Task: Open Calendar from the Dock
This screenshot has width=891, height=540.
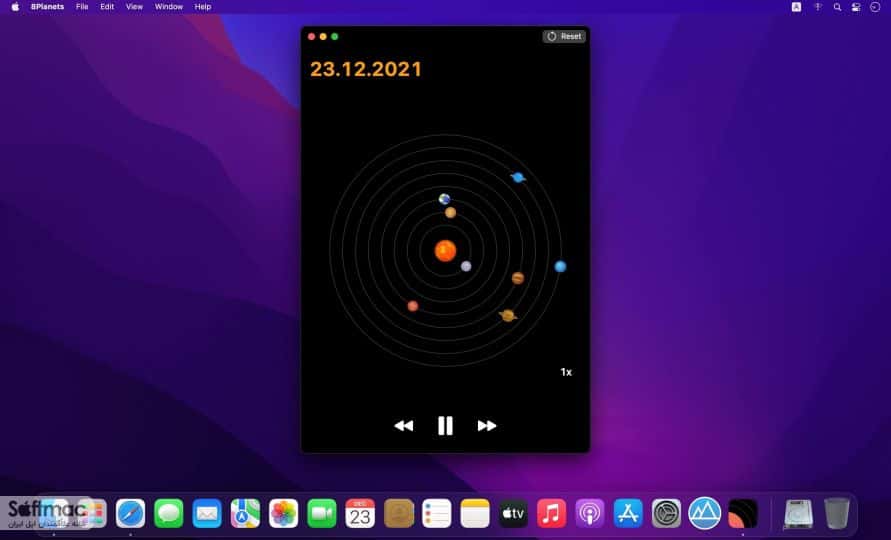Action: [x=360, y=513]
